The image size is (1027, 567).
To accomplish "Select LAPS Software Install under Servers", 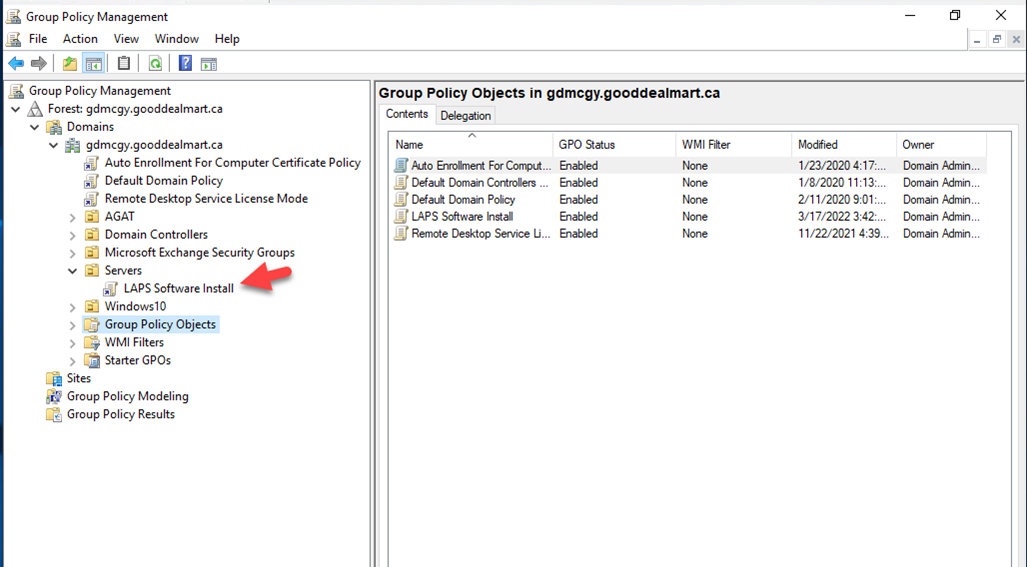I will pos(178,289).
